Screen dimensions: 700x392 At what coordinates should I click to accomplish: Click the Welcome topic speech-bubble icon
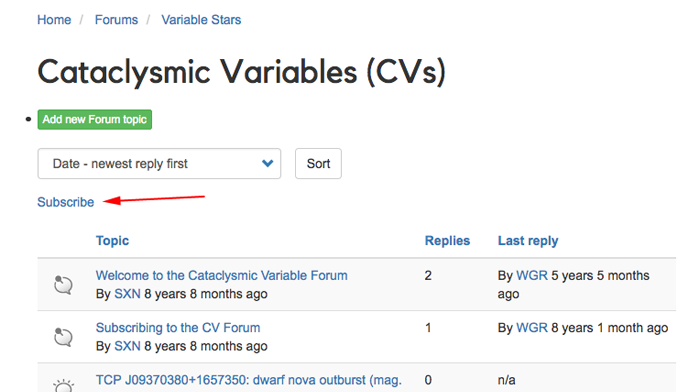click(x=63, y=285)
